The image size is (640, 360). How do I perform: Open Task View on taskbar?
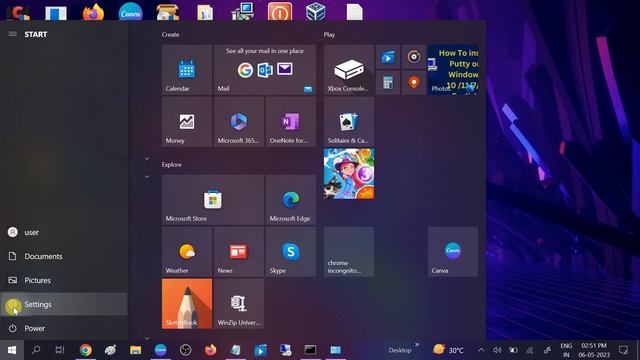[60, 350]
